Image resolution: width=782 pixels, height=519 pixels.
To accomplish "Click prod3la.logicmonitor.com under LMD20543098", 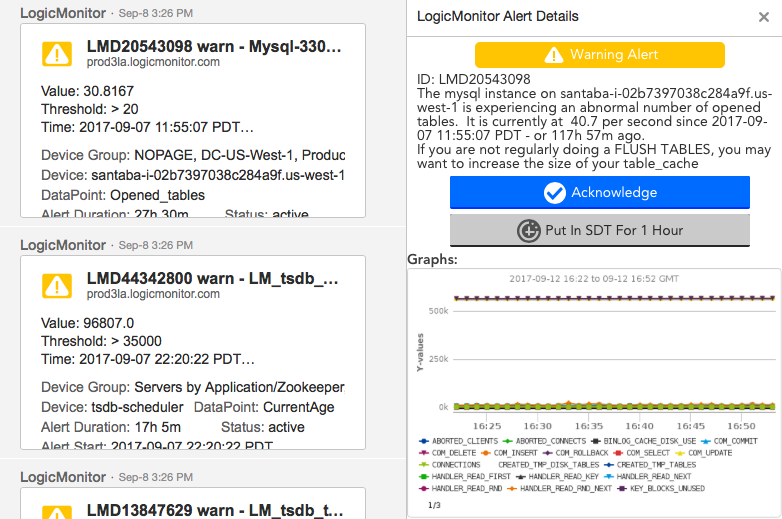I will click(x=153, y=62).
